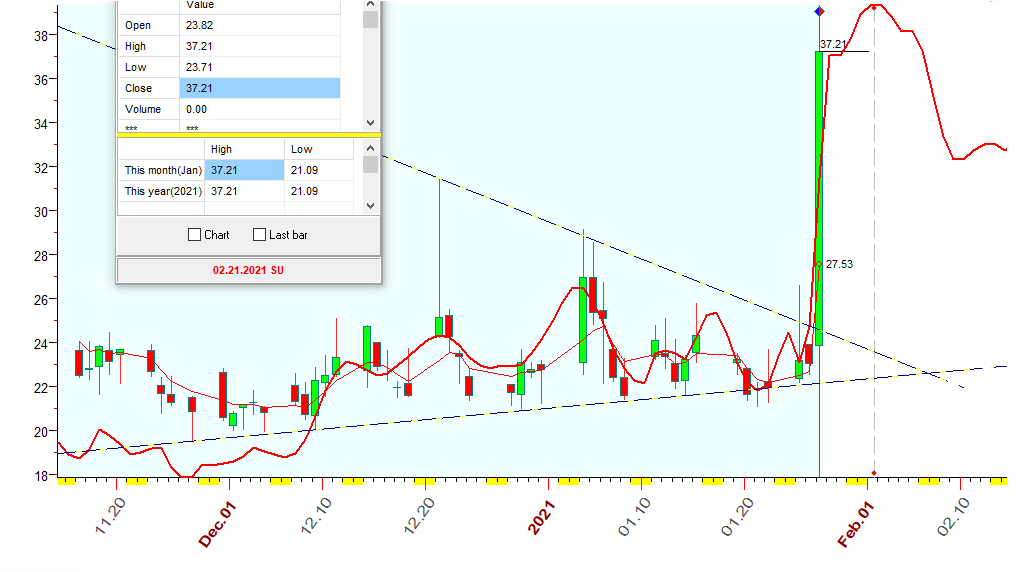Viewport: 1033px width, 572px height.
Task: Click the High column header in lower table
Action: (x=244, y=149)
